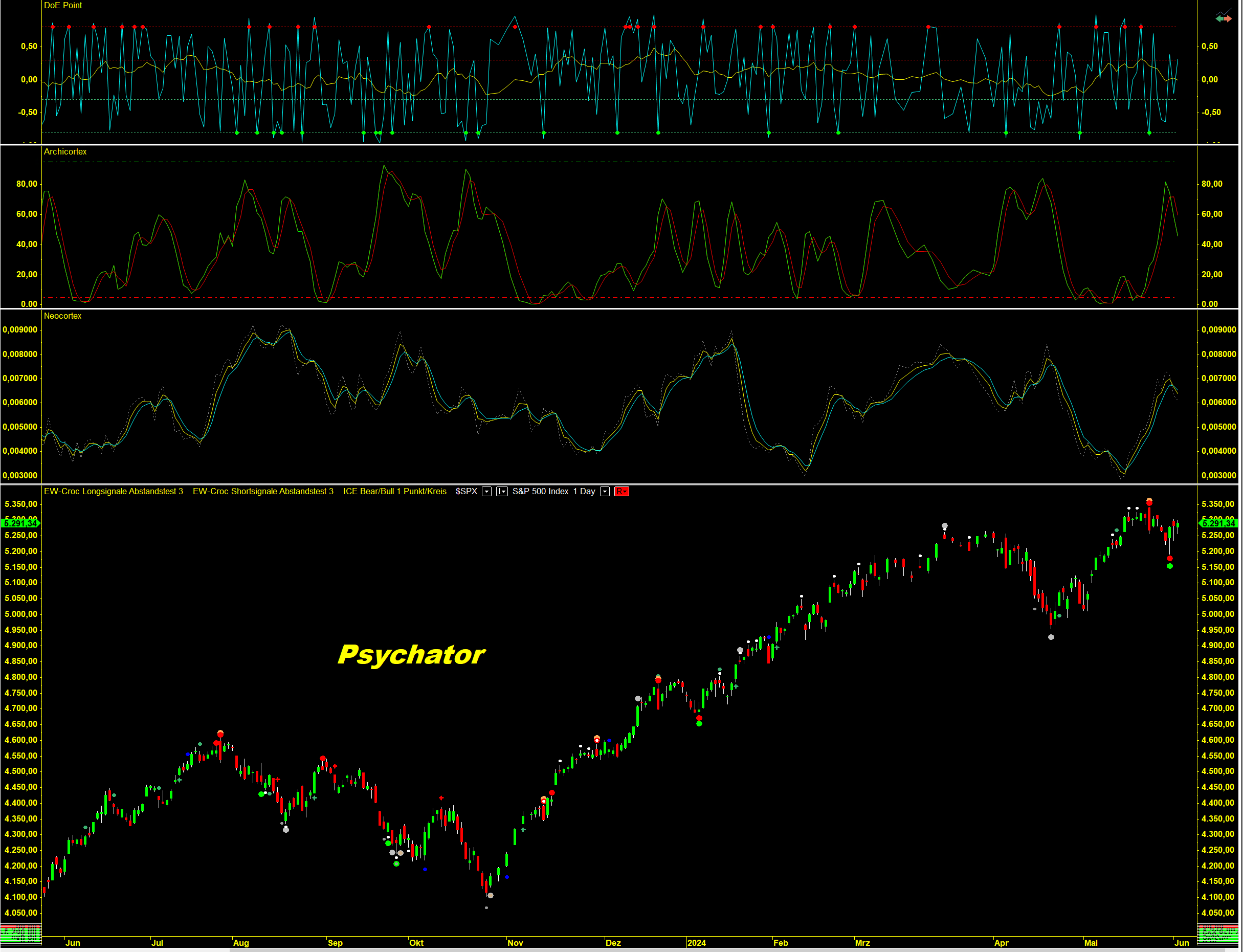Open the red R dropdown button
The height and width of the screenshot is (952, 1243).
click(621, 491)
